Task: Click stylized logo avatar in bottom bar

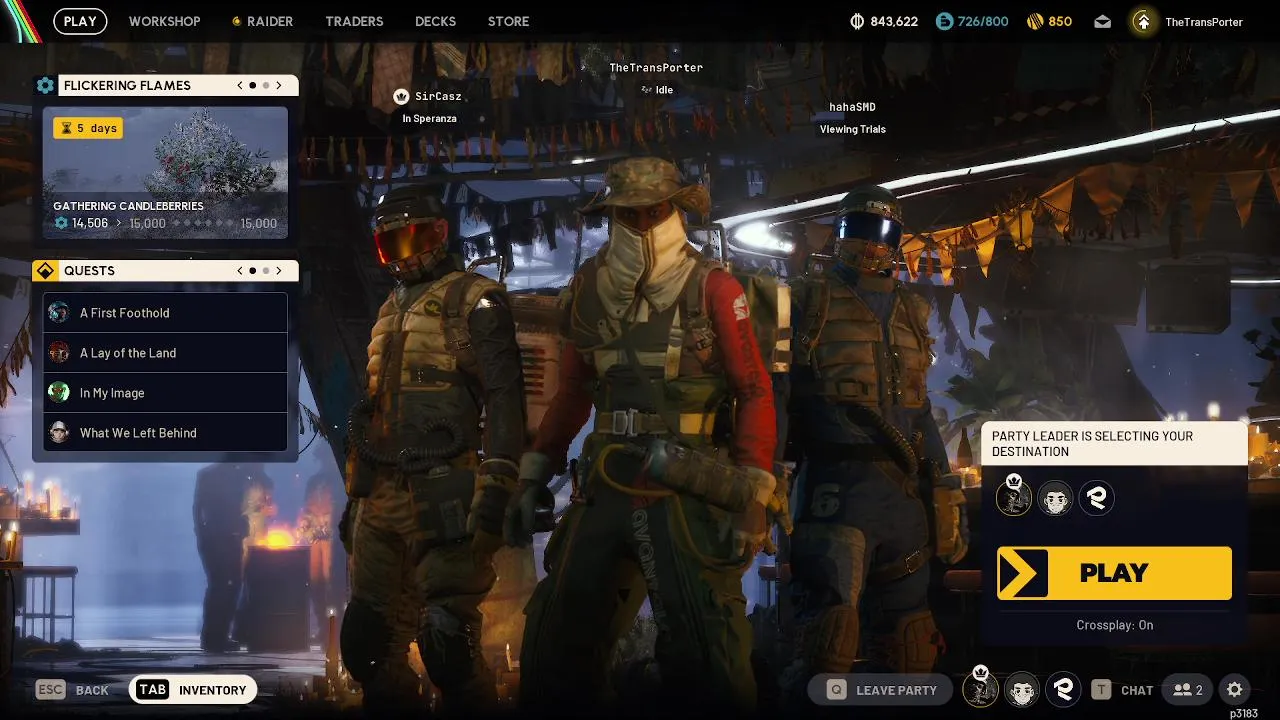Action: 1064,690
